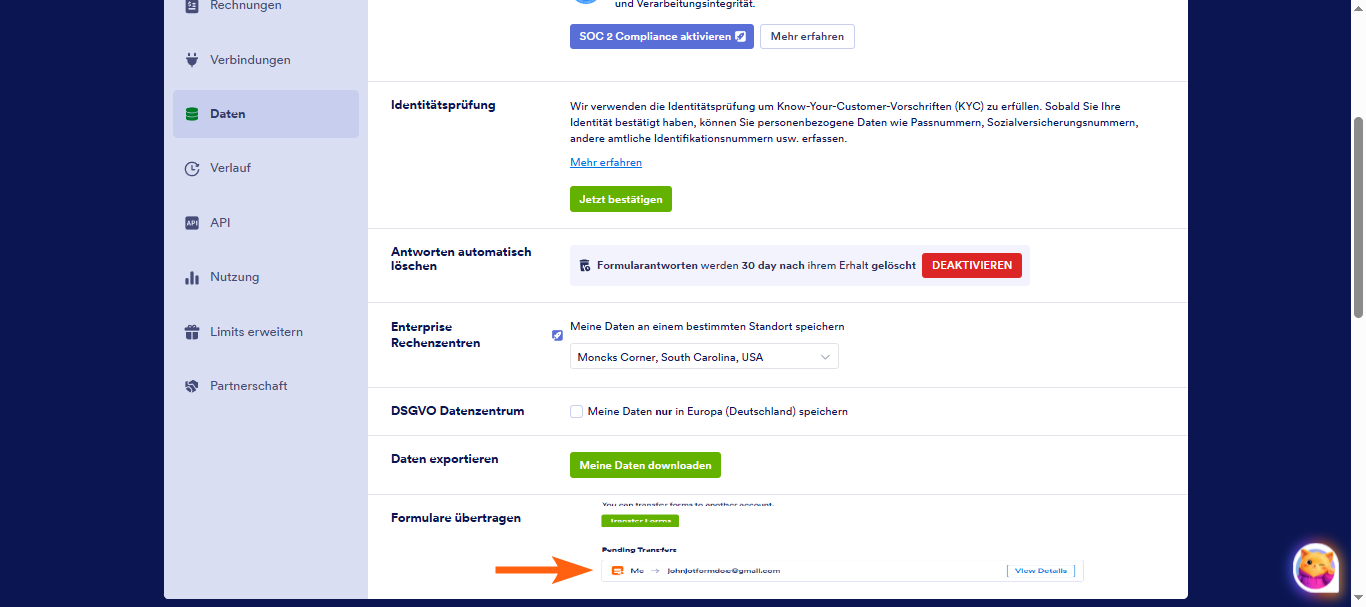Select the Daten database icon in sidebar
The height and width of the screenshot is (607, 1366).
(x=192, y=114)
